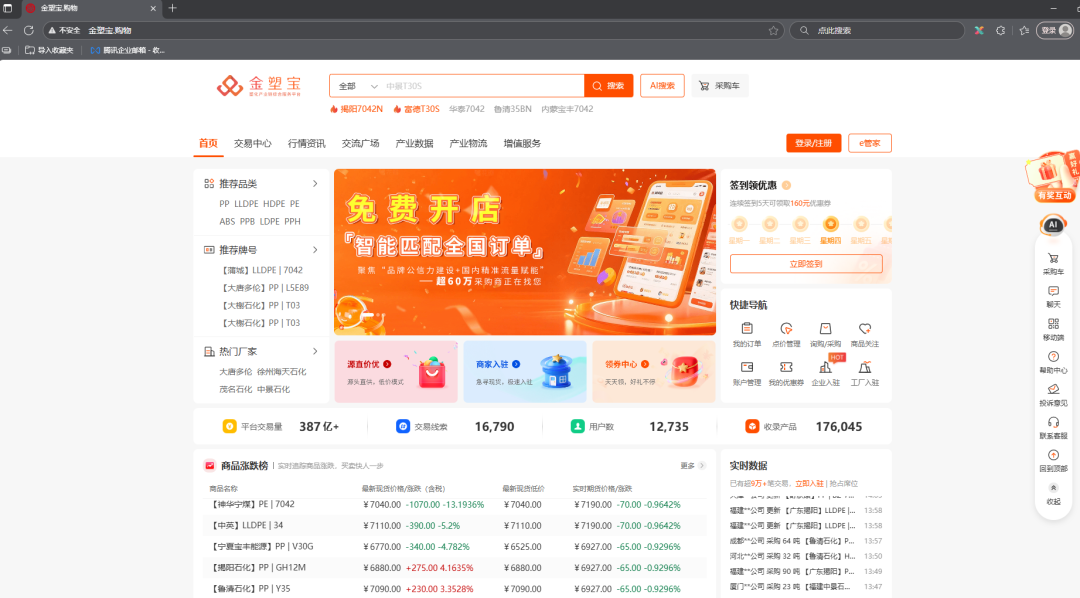Click the 企业入驻 HOT factory icon
Viewport: 1080px width, 598px height.
(824, 368)
